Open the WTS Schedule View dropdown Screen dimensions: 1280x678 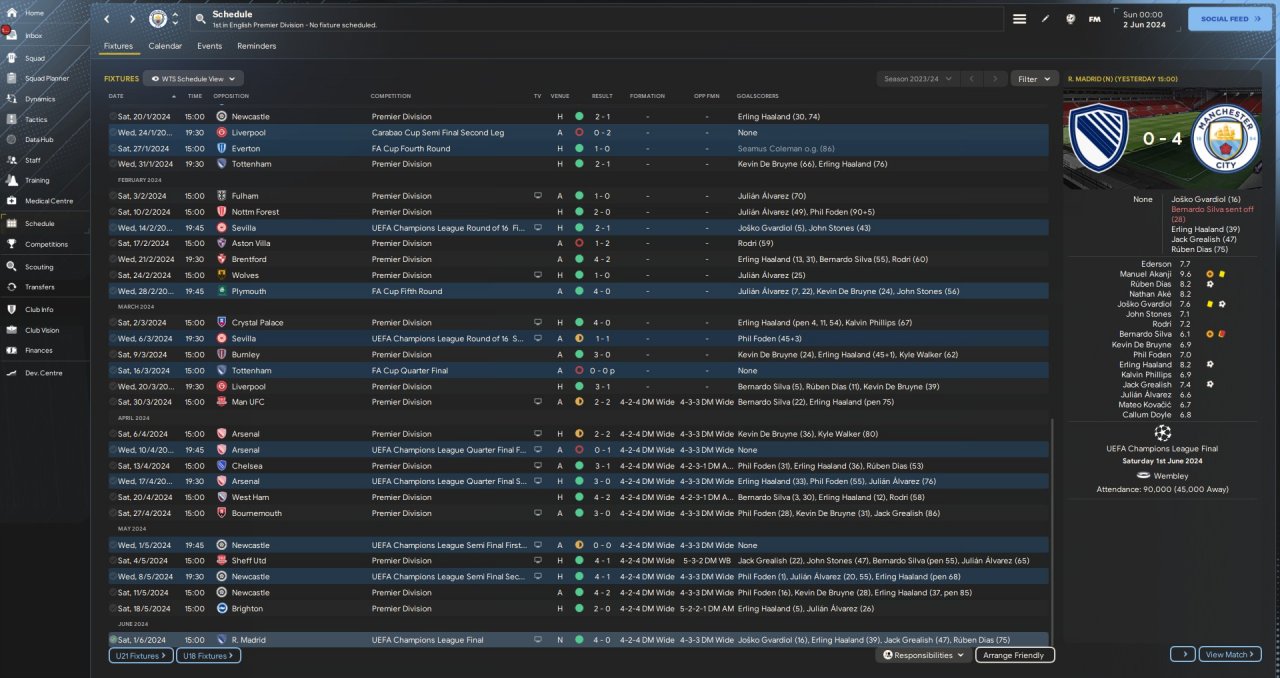pyautogui.click(x=193, y=78)
